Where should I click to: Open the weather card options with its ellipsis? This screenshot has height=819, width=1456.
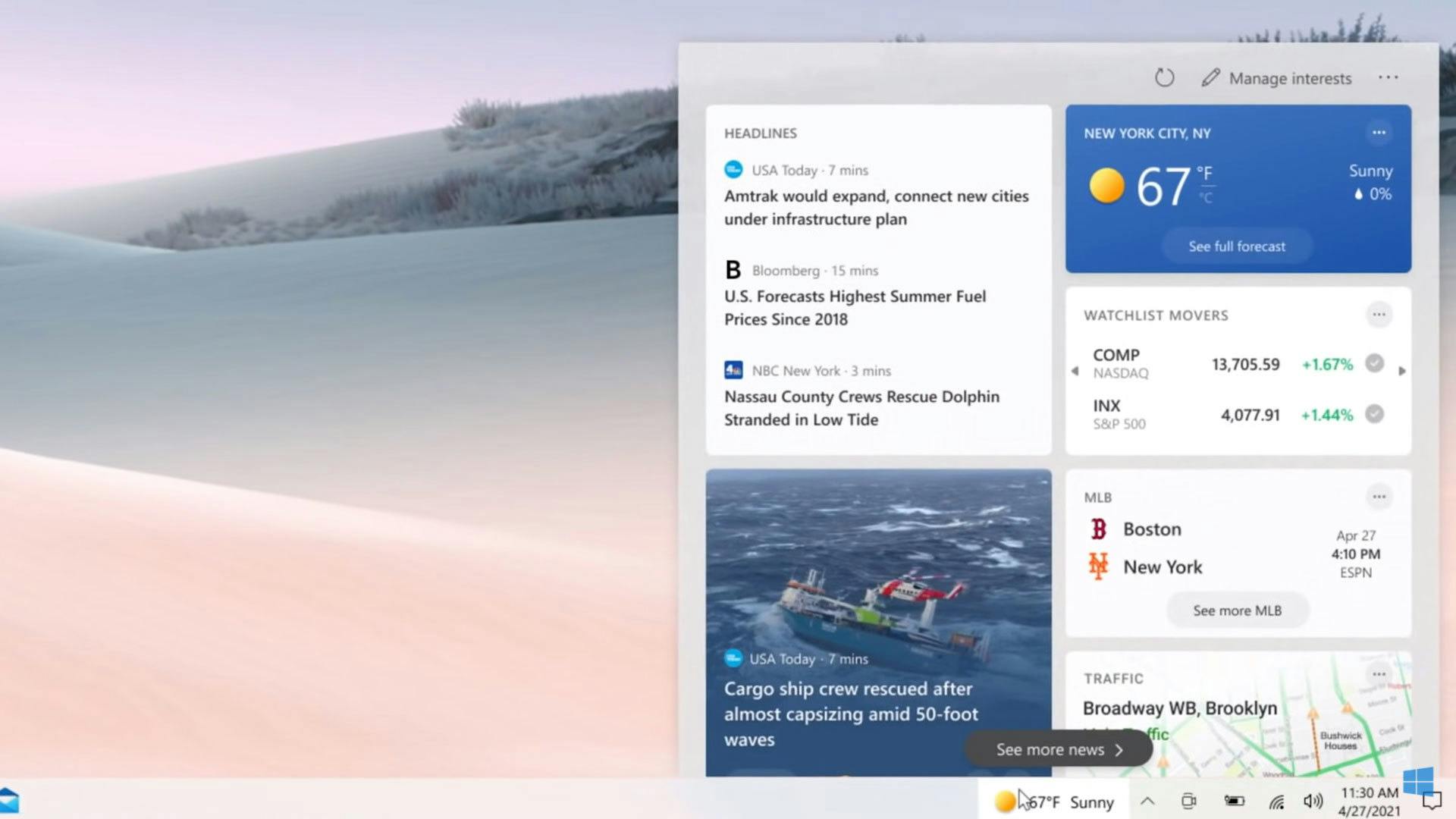click(1379, 133)
